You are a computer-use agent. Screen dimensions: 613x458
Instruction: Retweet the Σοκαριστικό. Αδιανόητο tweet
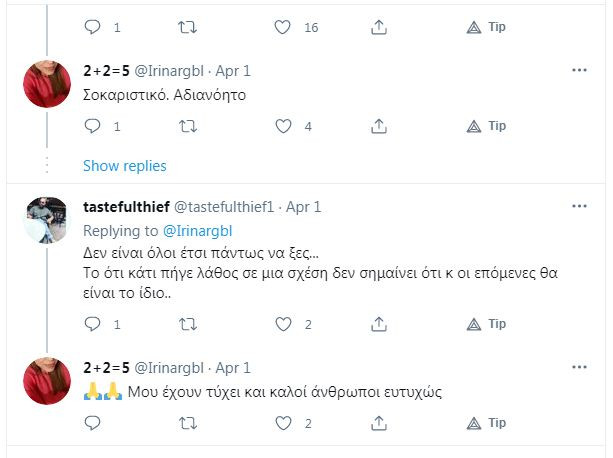point(187,126)
